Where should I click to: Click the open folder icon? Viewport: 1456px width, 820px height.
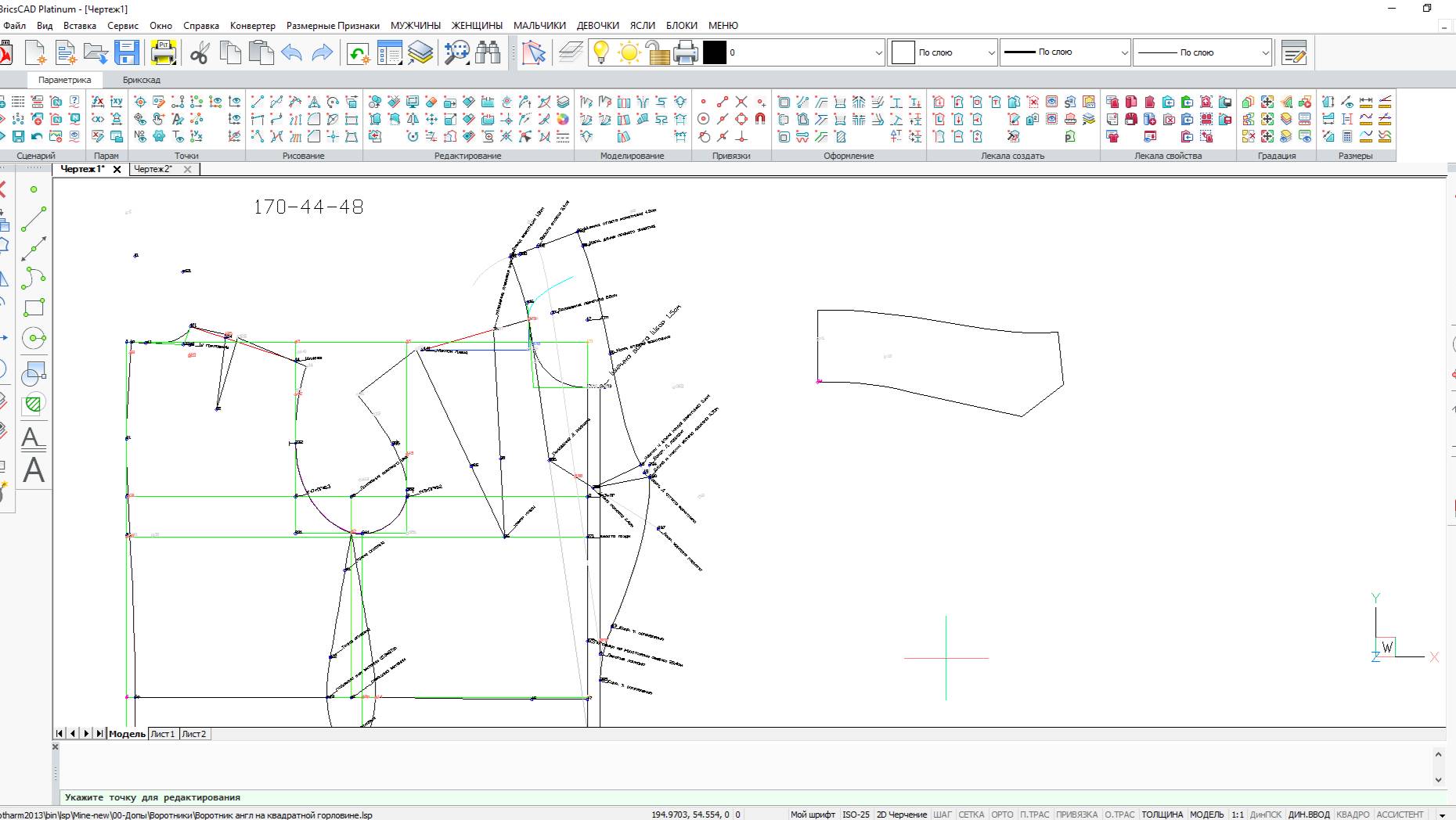pyautogui.click(x=96, y=53)
